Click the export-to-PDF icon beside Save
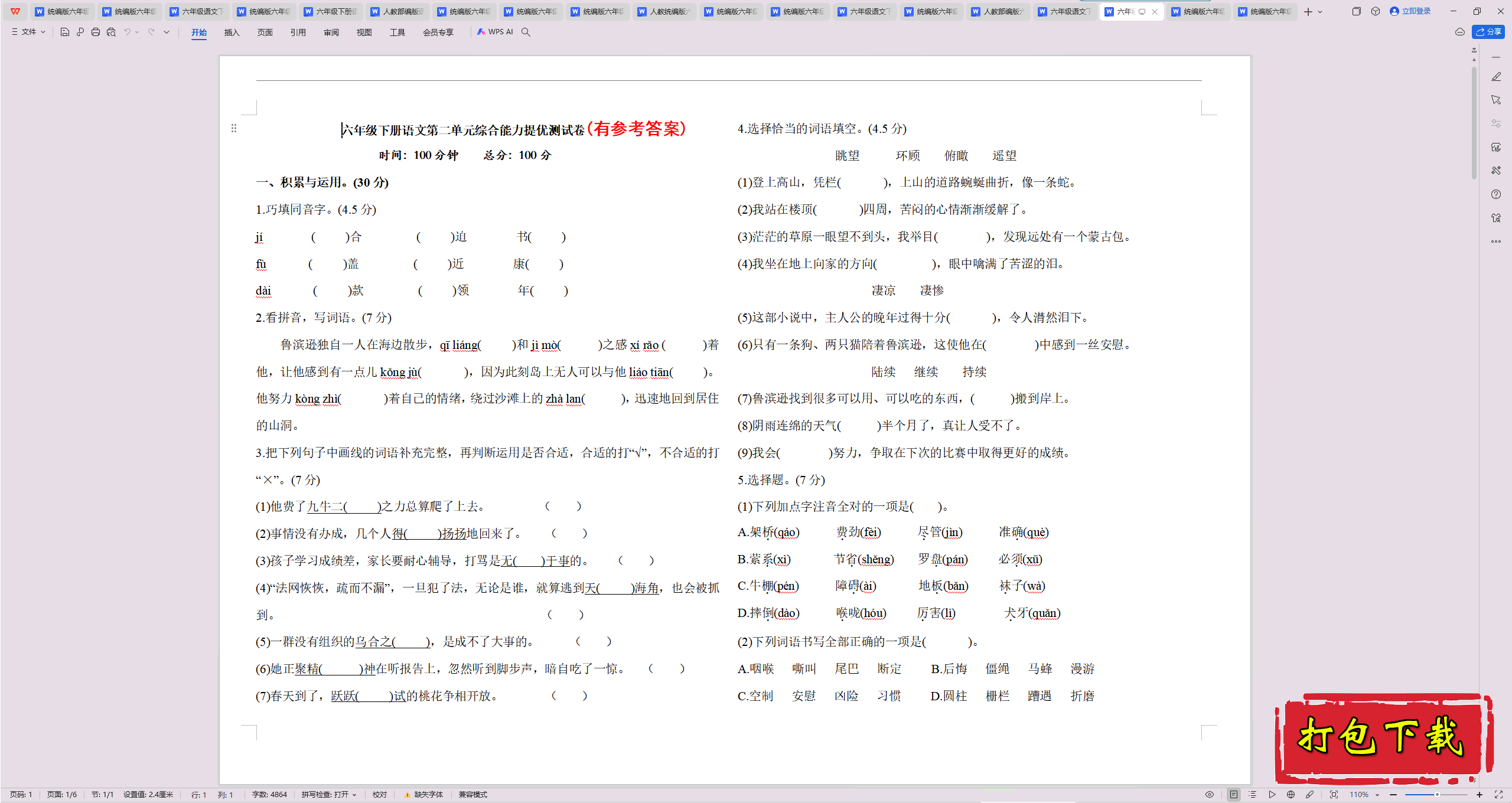 [80, 32]
